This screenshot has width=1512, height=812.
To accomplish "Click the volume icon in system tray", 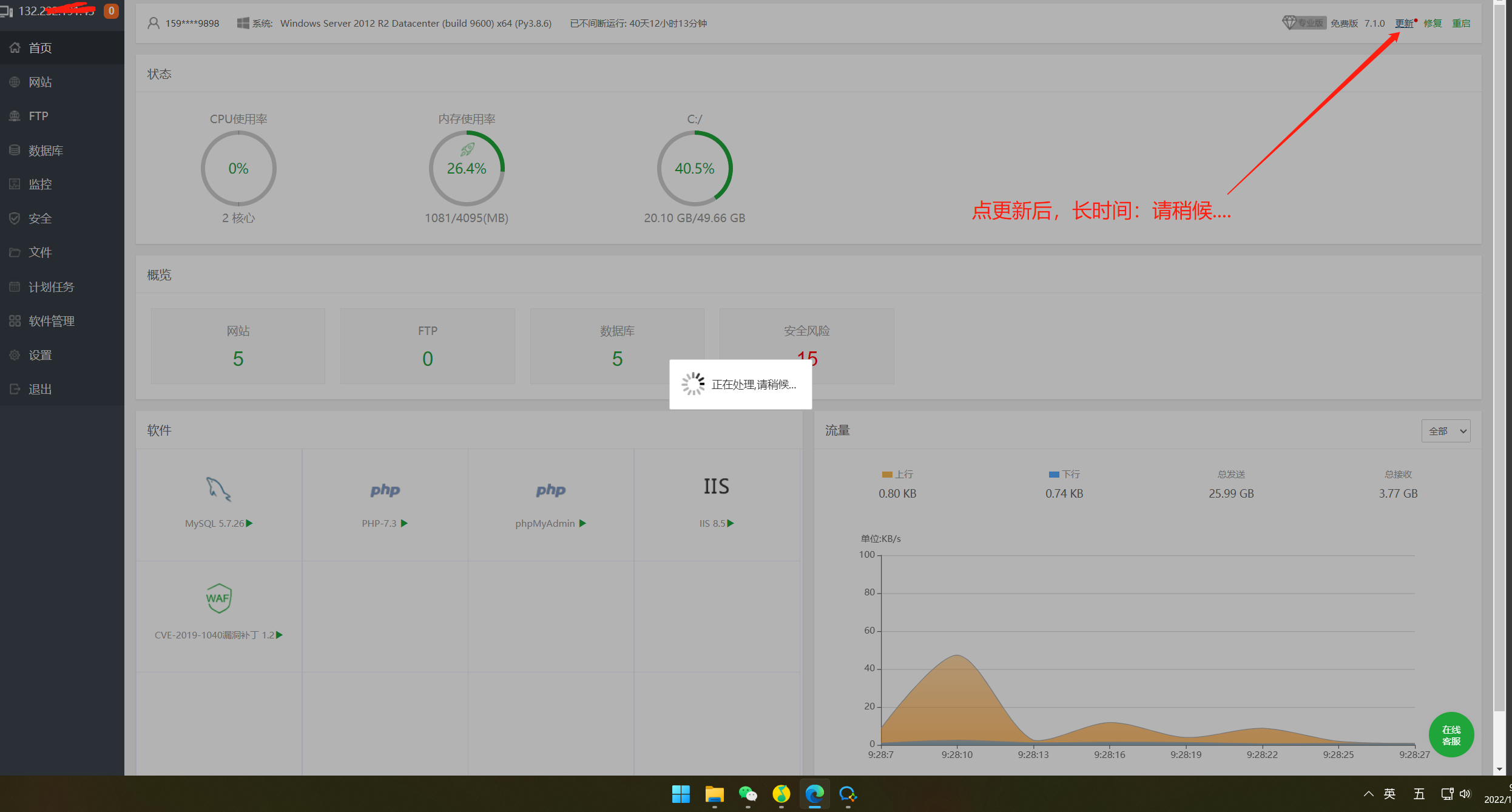I will 1465,794.
